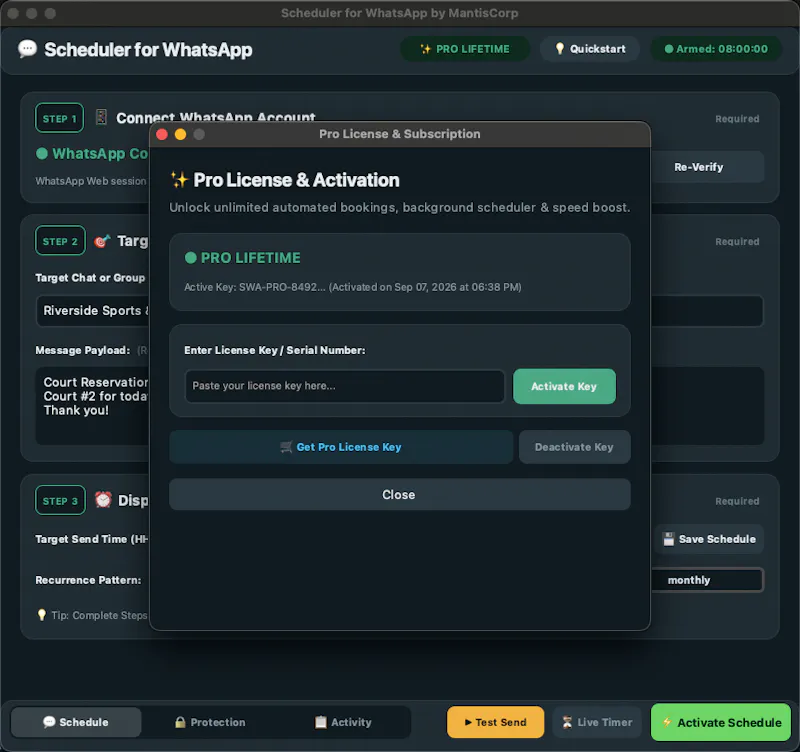The height and width of the screenshot is (752, 800).
Task: Open the Quickstart guide
Action: point(590,49)
